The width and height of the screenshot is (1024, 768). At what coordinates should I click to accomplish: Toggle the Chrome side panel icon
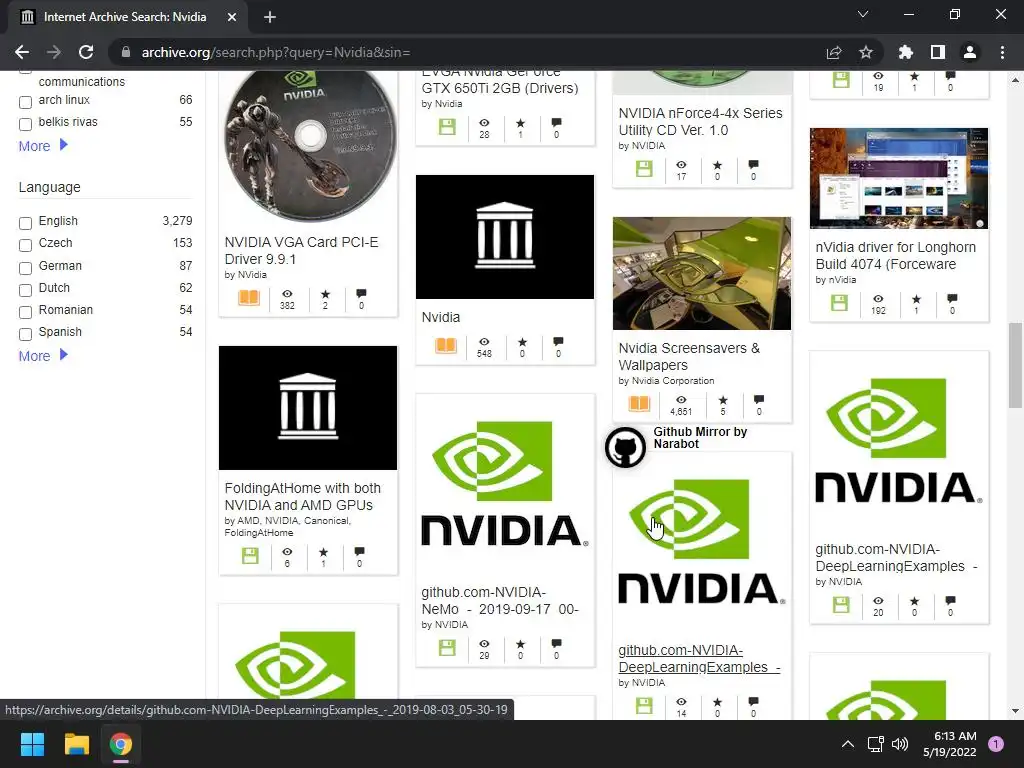coord(938,52)
